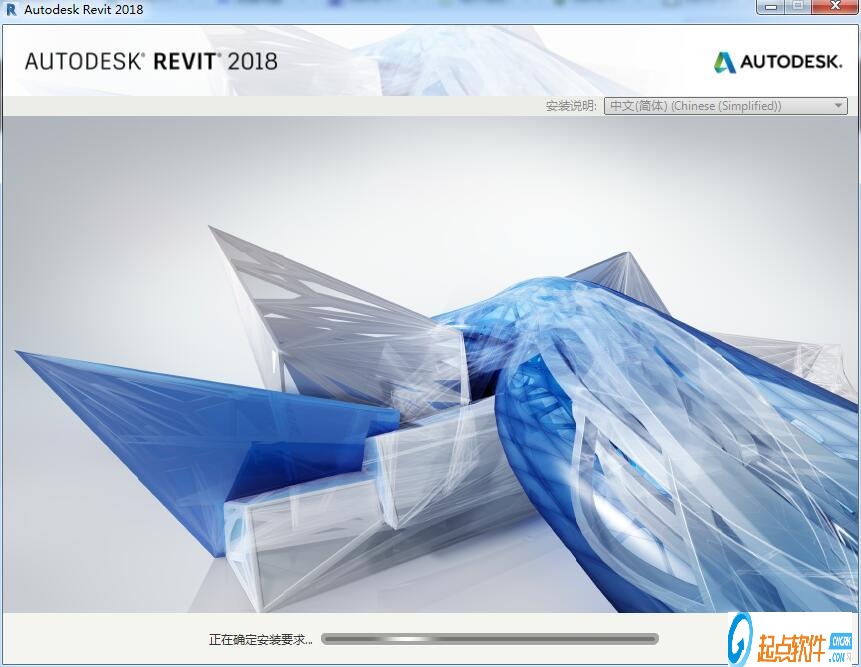Image resolution: width=861 pixels, height=667 pixels.
Task: Minimize the Revit installer window
Action: tap(771, 7)
